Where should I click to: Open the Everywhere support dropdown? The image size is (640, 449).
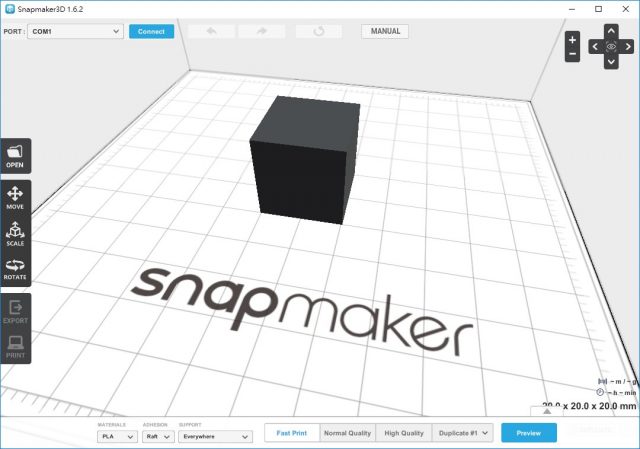(x=216, y=436)
